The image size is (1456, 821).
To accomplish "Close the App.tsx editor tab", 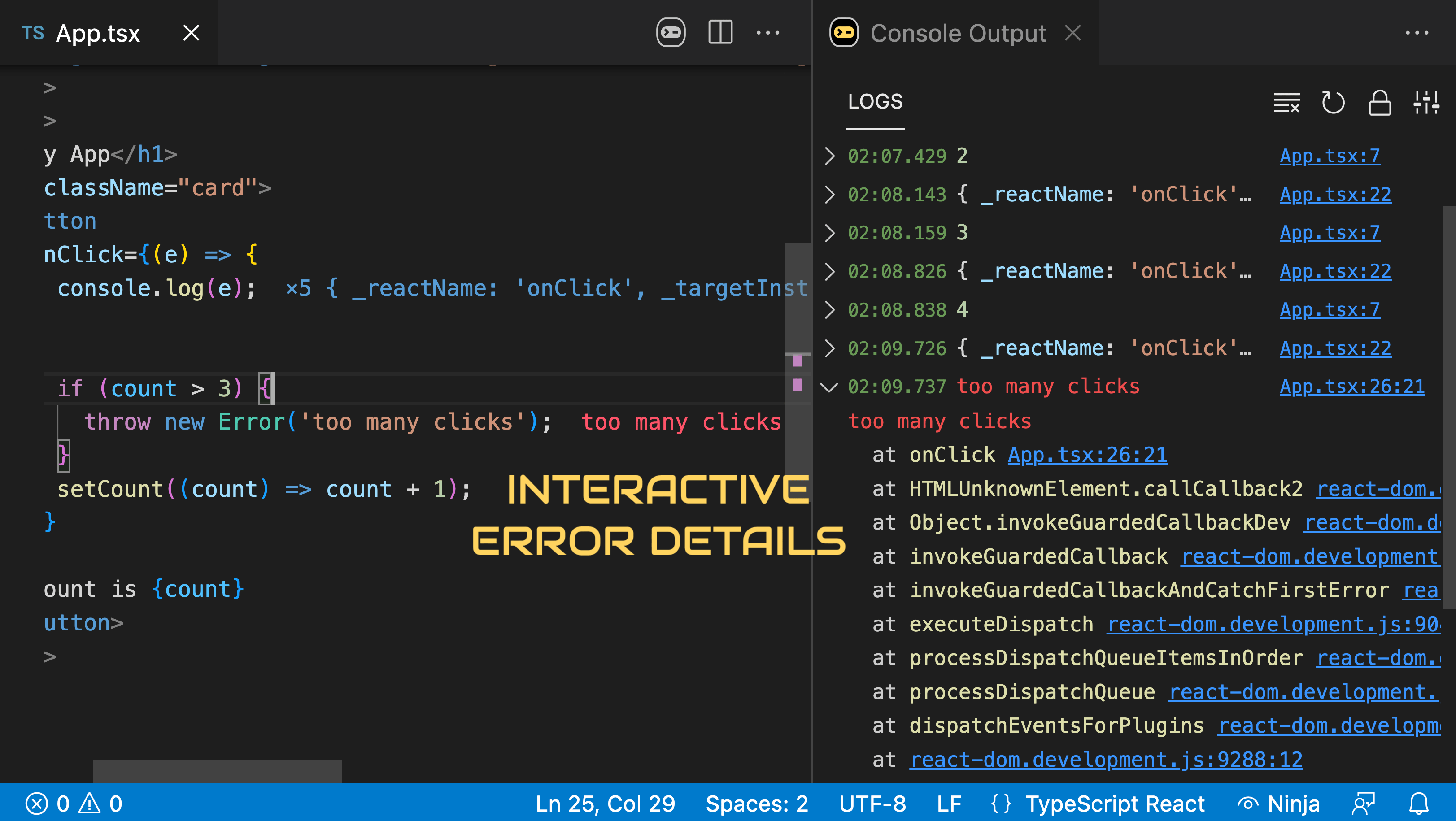I will pyautogui.click(x=192, y=33).
